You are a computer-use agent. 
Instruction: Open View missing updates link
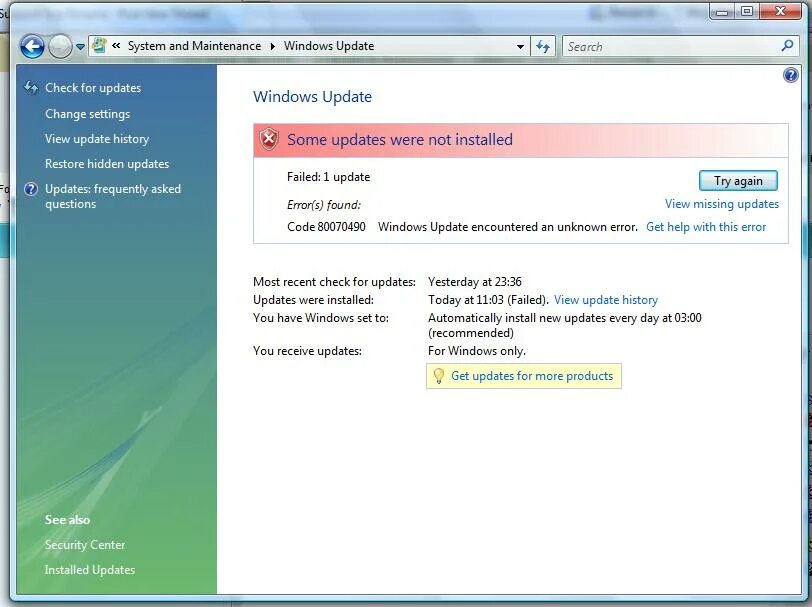(x=721, y=204)
